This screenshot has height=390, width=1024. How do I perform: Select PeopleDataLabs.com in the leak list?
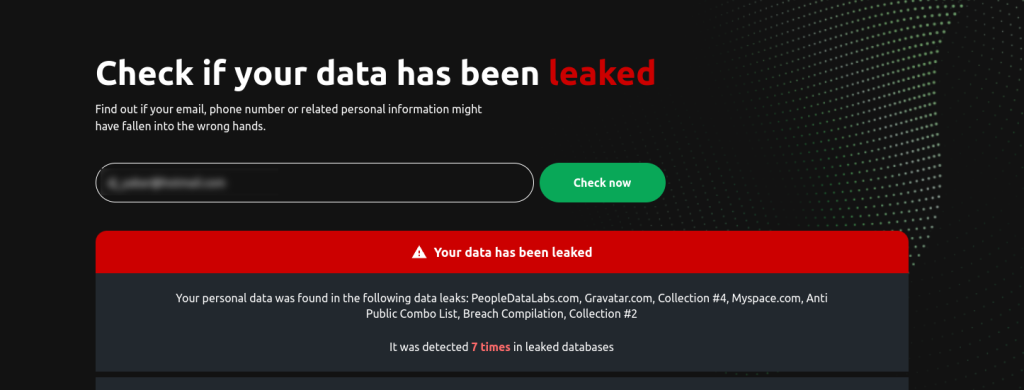point(526,299)
